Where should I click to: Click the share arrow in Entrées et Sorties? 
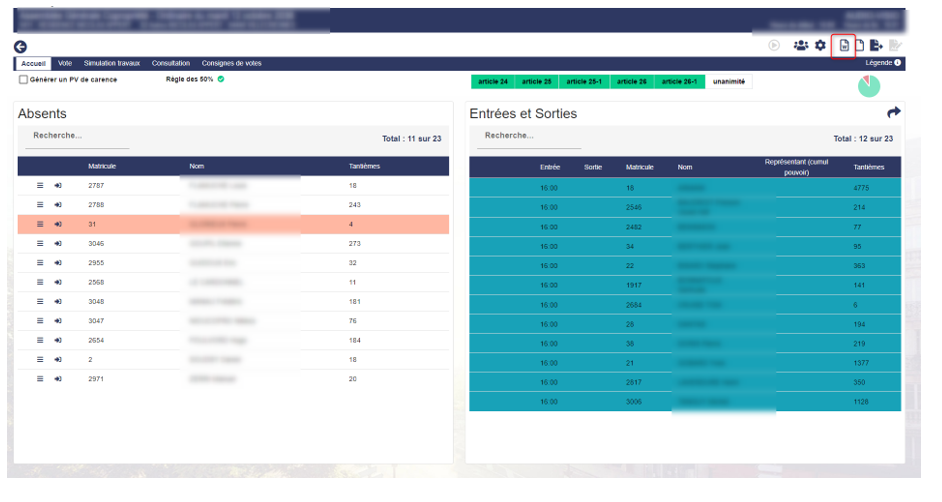tap(894, 112)
